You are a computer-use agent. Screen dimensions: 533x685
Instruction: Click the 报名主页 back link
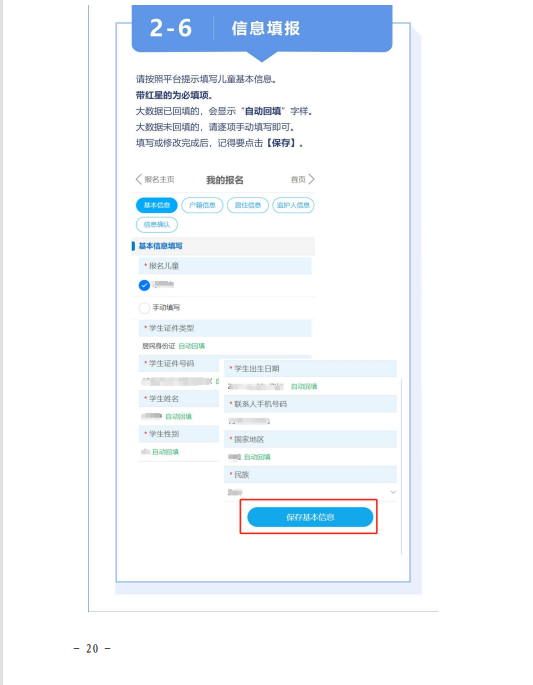point(159,180)
